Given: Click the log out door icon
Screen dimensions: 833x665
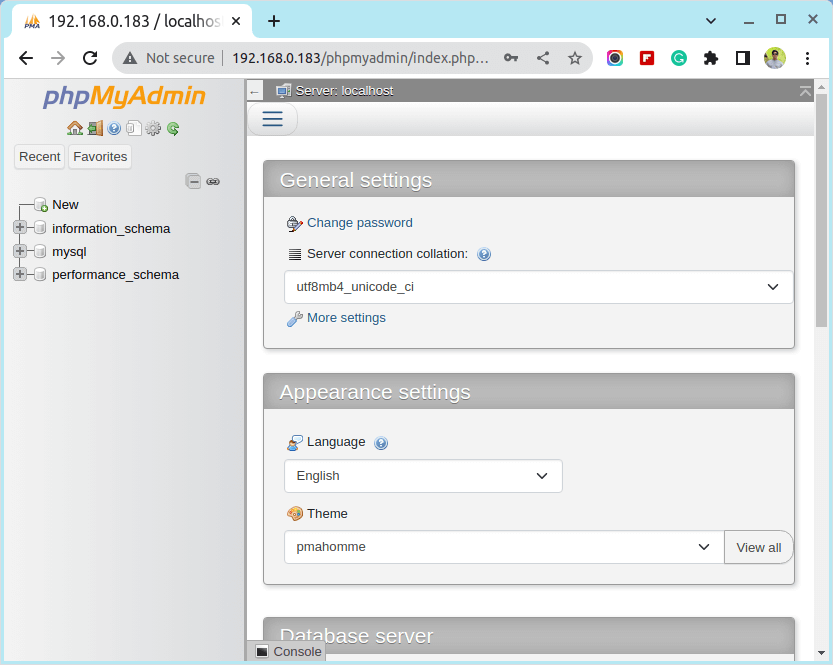Looking at the screenshot, I should tap(95, 128).
